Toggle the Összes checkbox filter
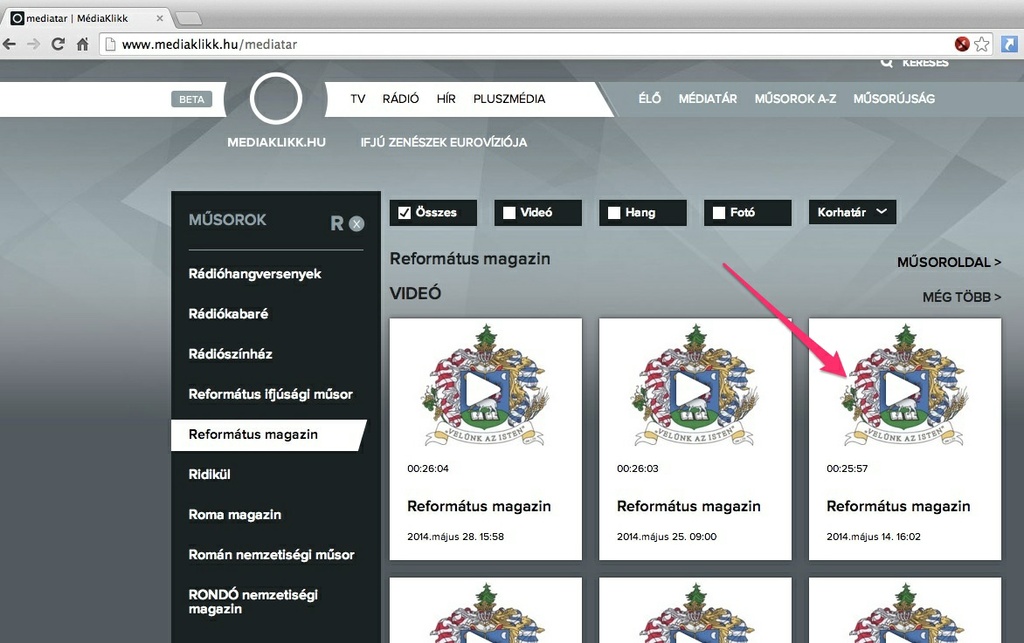The image size is (1024, 643). [404, 213]
